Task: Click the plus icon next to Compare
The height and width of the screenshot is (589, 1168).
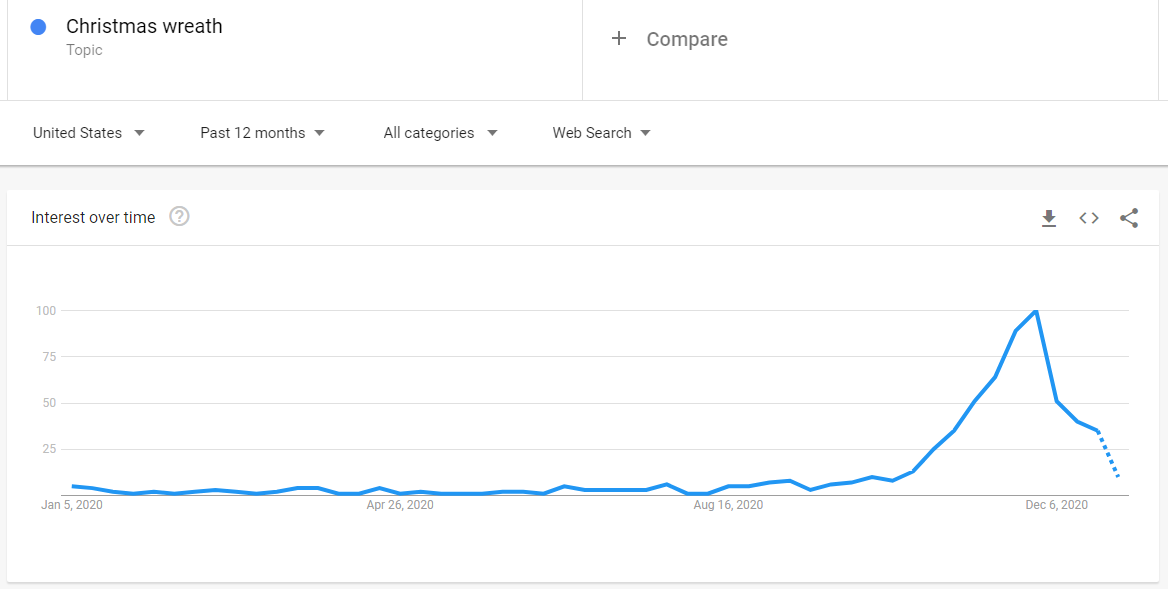Action: tap(618, 39)
